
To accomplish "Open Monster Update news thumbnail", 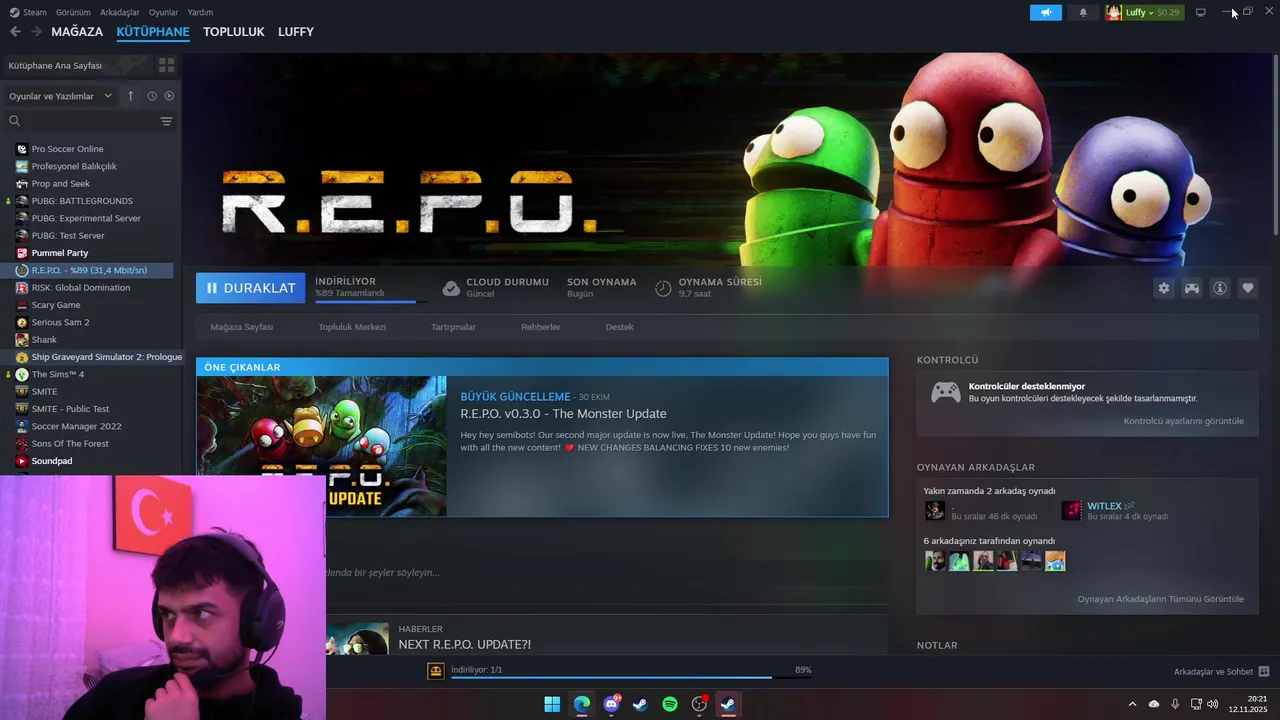I will point(322,446).
